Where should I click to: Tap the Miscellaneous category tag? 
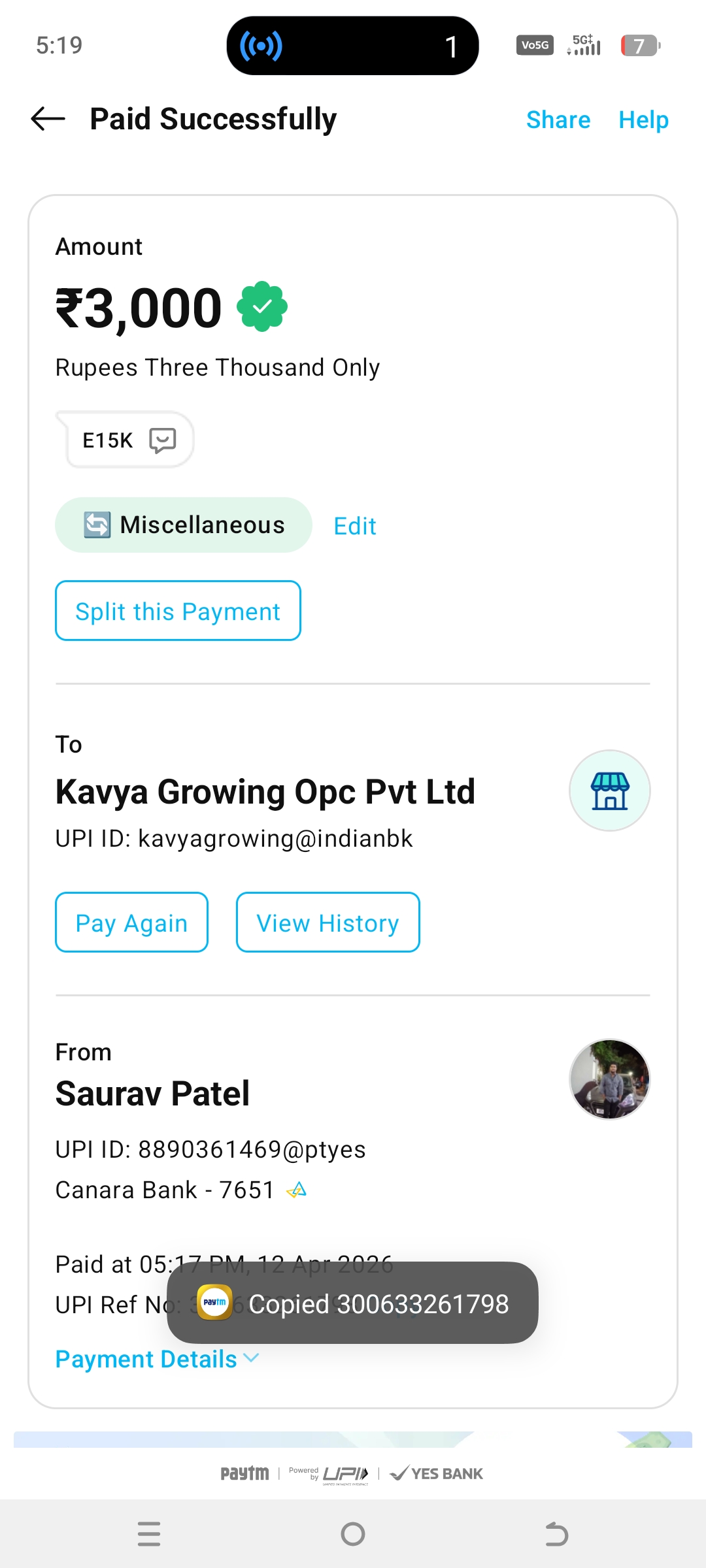click(184, 525)
